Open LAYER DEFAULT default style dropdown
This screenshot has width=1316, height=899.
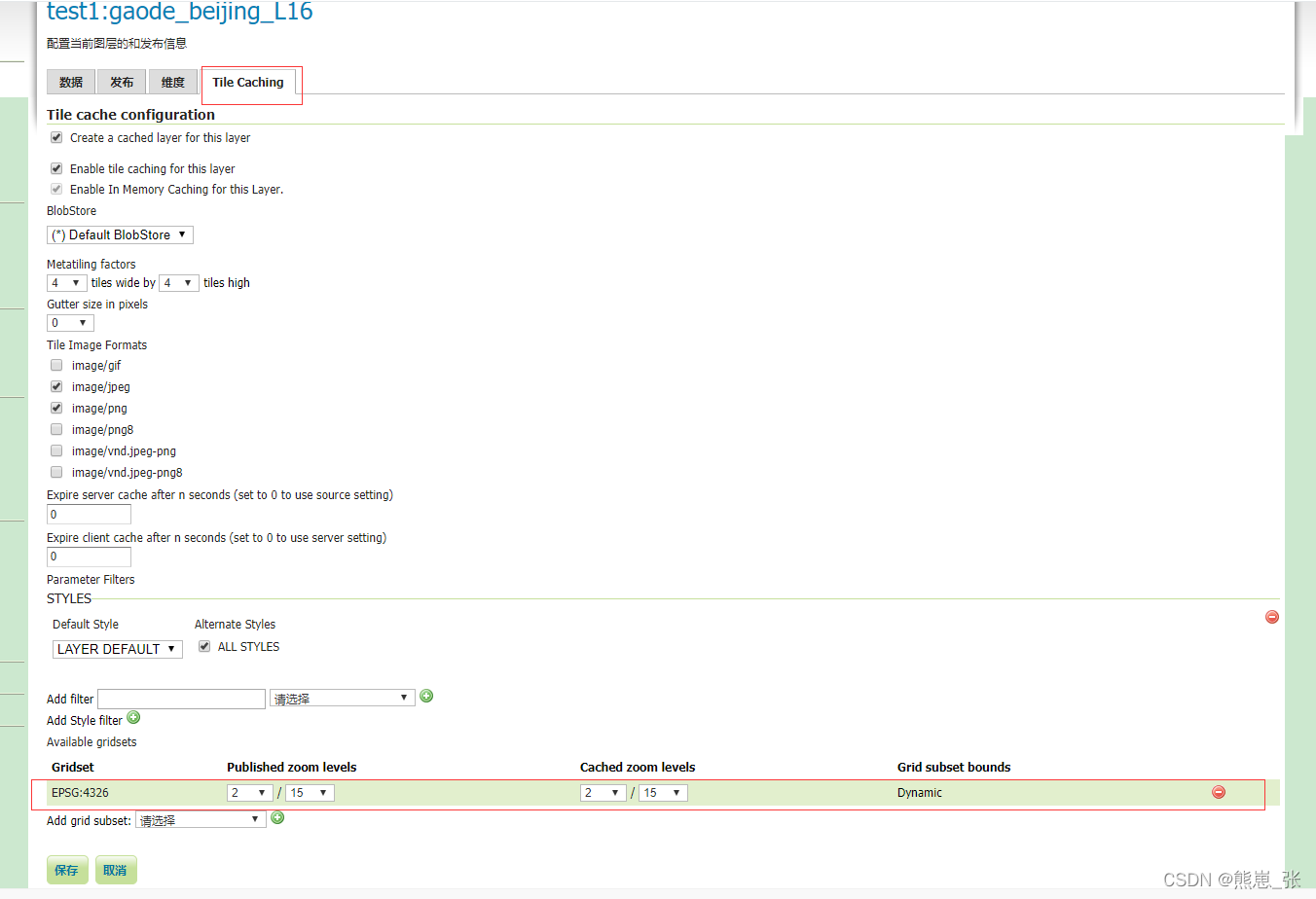tap(118, 649)
